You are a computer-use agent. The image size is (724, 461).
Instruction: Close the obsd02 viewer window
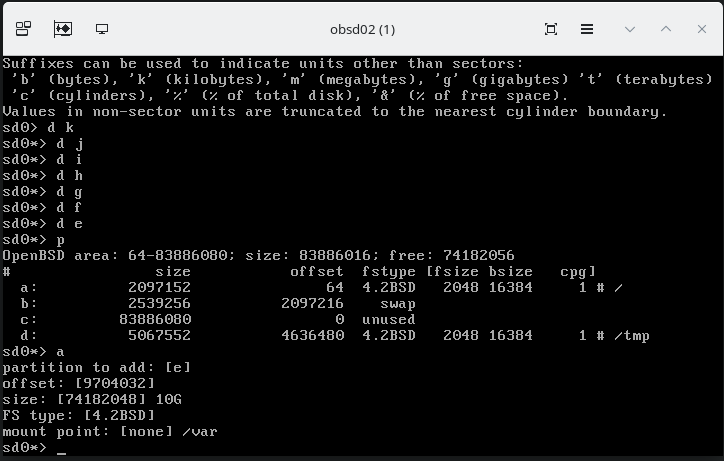tap(701, 29)
